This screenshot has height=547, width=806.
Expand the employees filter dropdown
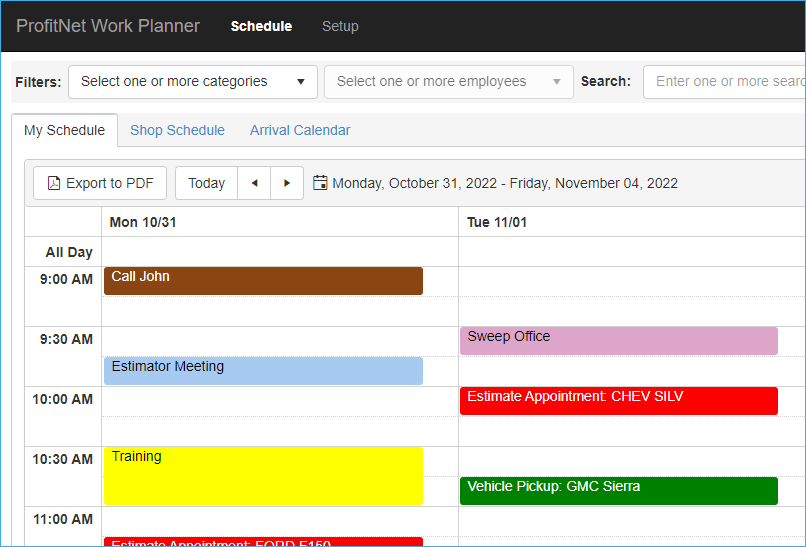448,82
